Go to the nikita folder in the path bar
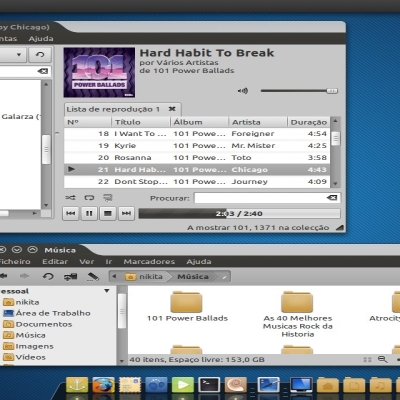The image size is (400, 400). pos(145,277)
